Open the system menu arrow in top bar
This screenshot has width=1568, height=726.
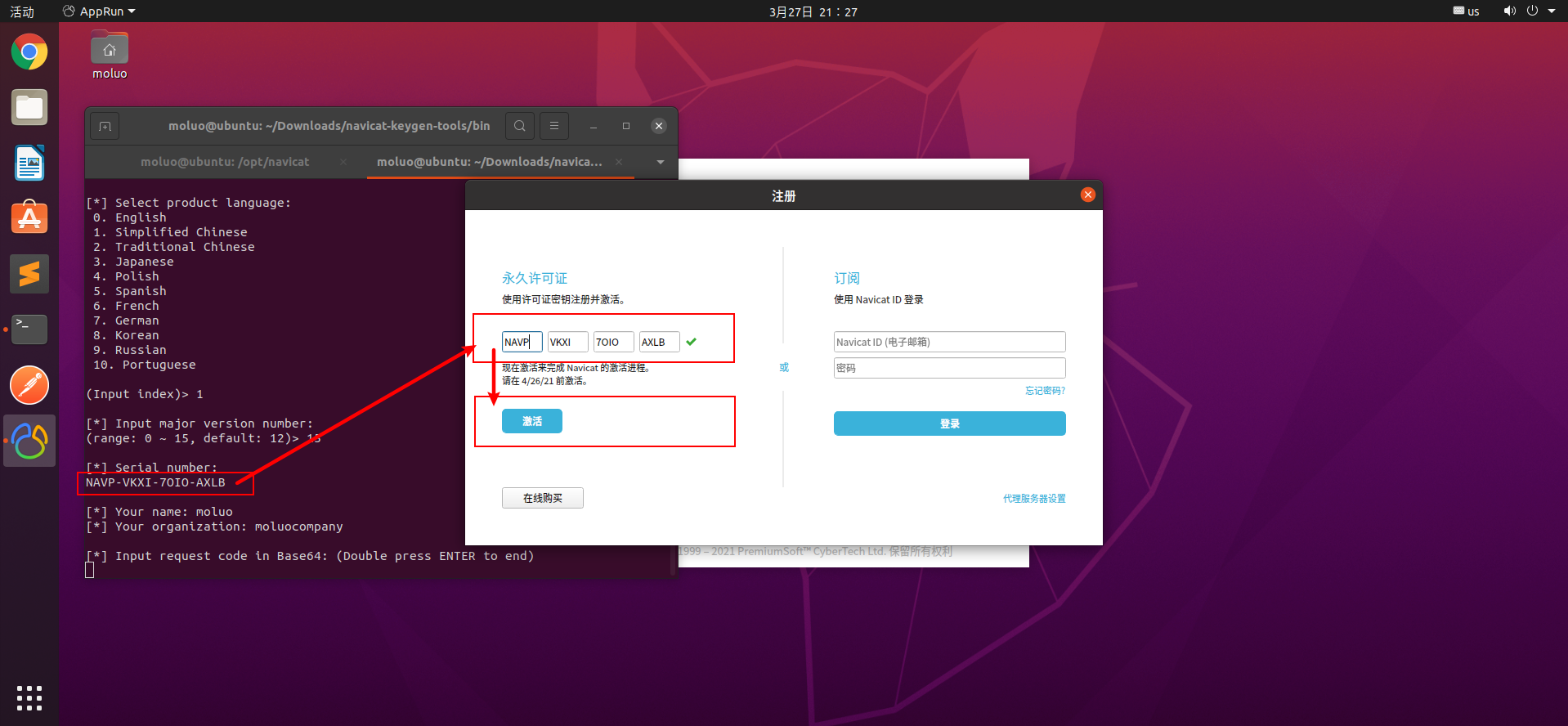tap(1552, 11)
